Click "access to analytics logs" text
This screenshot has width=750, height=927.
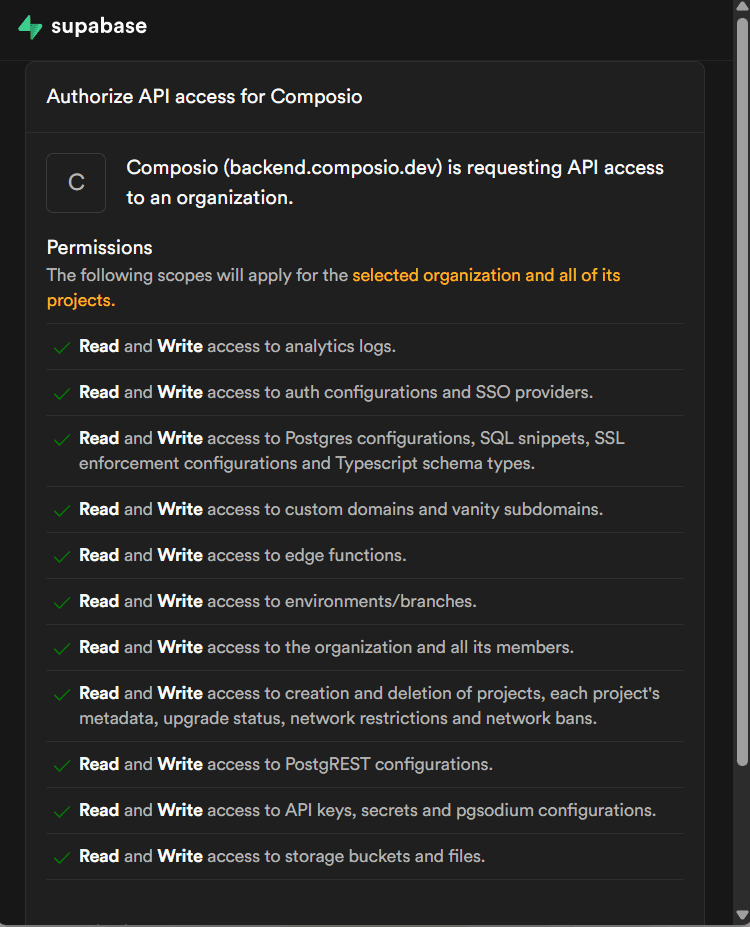[x=301, y=346]
